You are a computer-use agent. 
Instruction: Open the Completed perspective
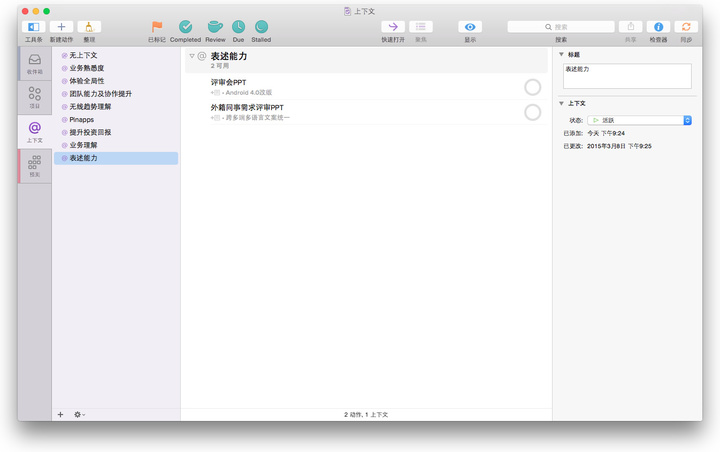coord(185,27)
